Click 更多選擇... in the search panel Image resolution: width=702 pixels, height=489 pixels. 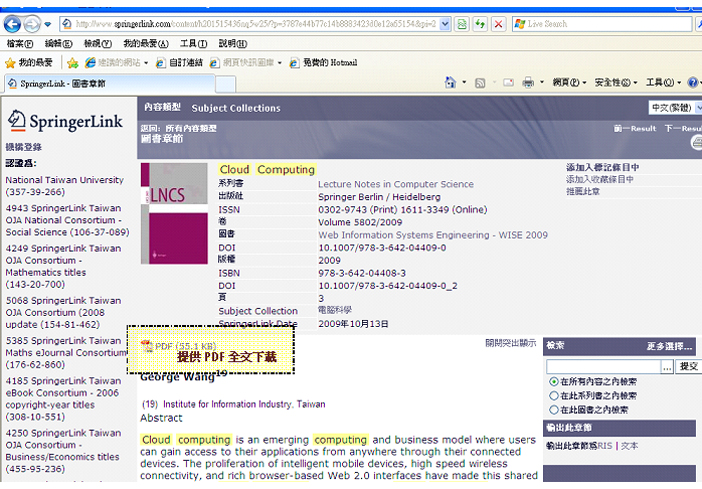coord(669,346)
